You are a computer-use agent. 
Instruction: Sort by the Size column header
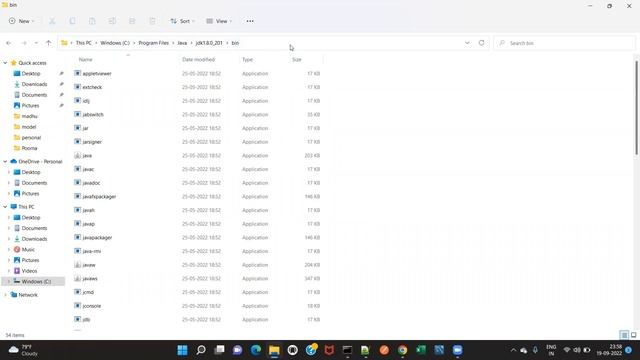tap(297, 60)
